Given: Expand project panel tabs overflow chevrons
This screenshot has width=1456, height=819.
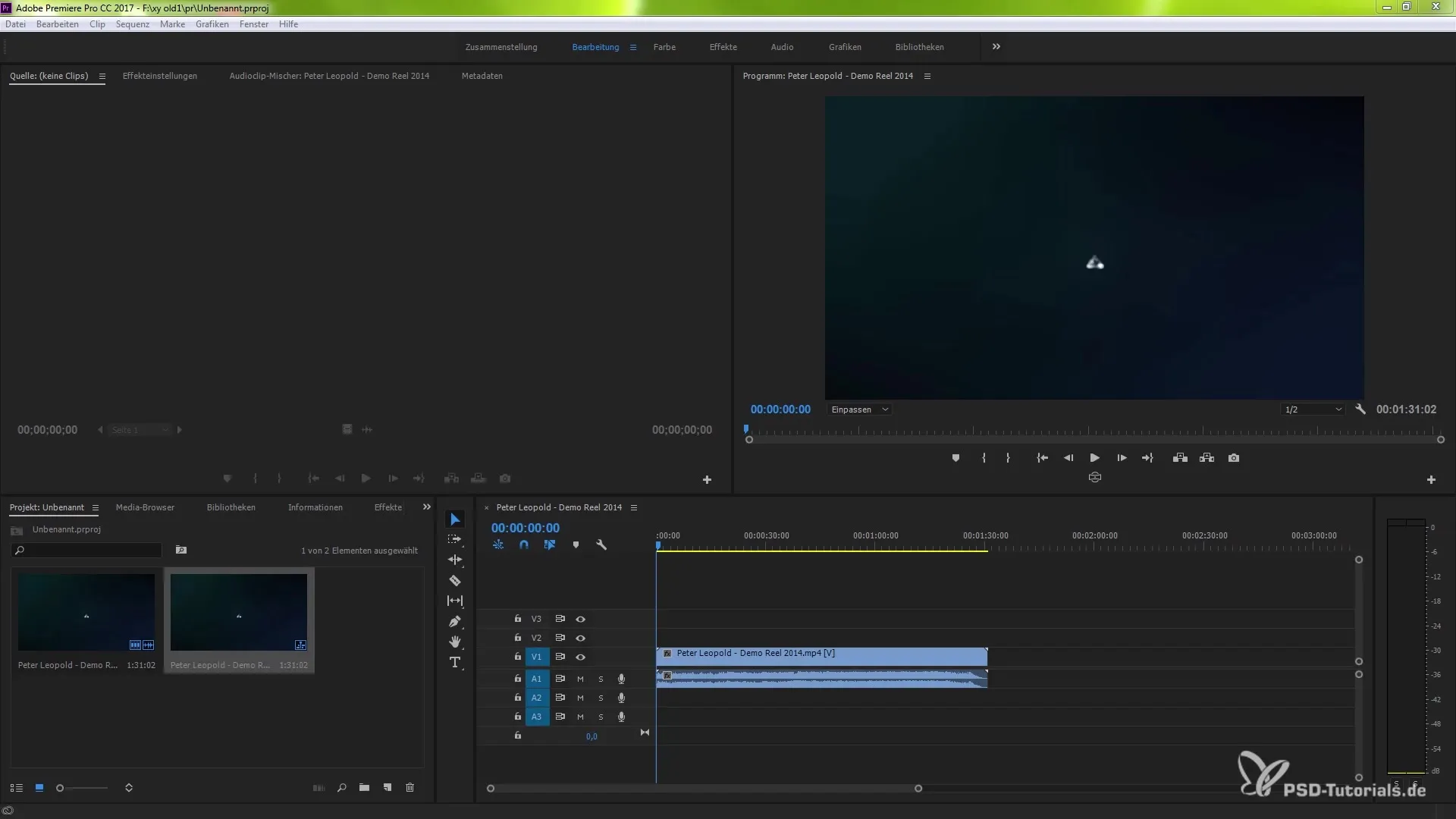Looking at the screenshot, I should [427, 507].
